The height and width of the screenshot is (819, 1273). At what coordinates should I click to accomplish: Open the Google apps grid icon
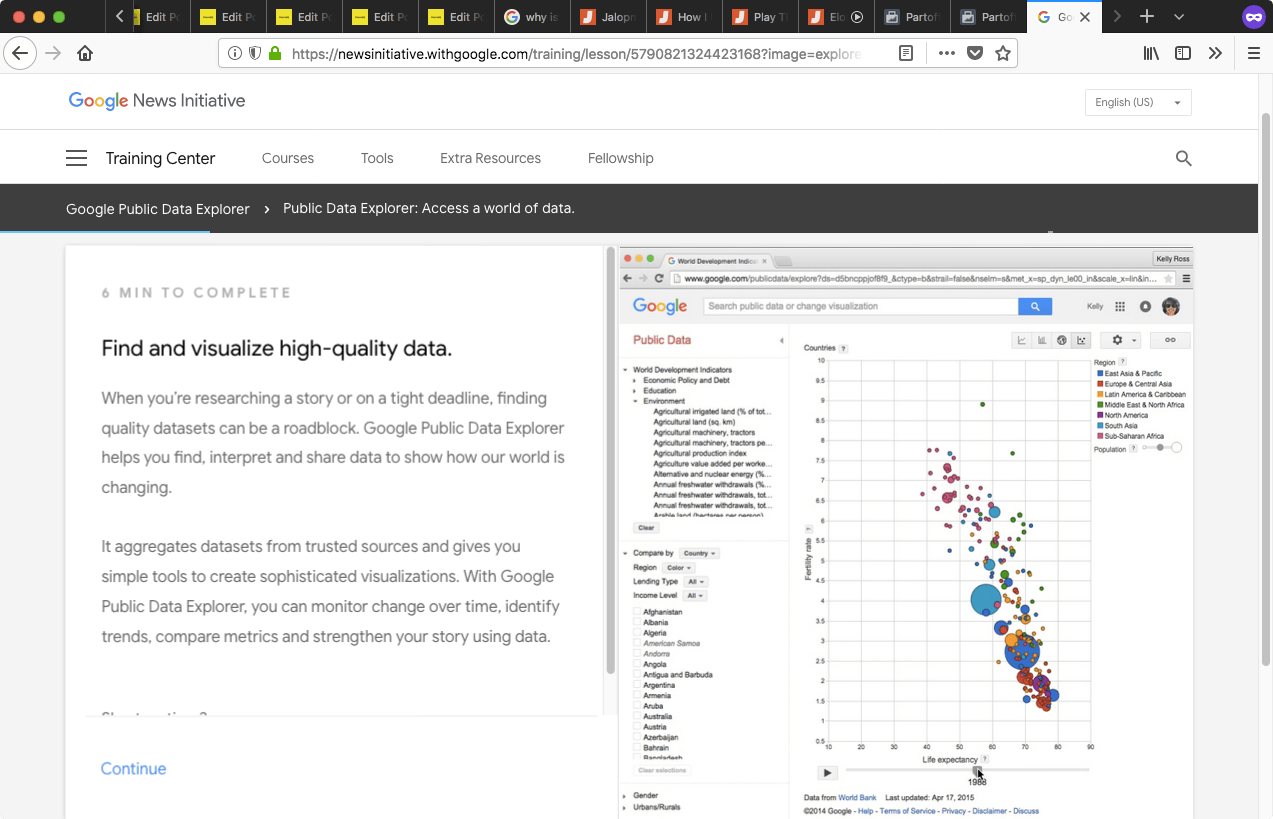pyautogui.click(x=1120, y=306)
